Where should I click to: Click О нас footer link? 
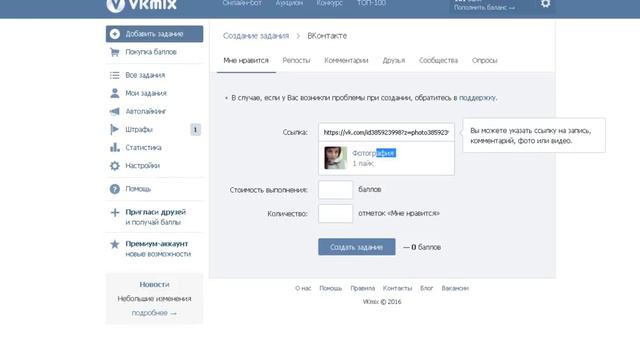click(x=303, y=288)
